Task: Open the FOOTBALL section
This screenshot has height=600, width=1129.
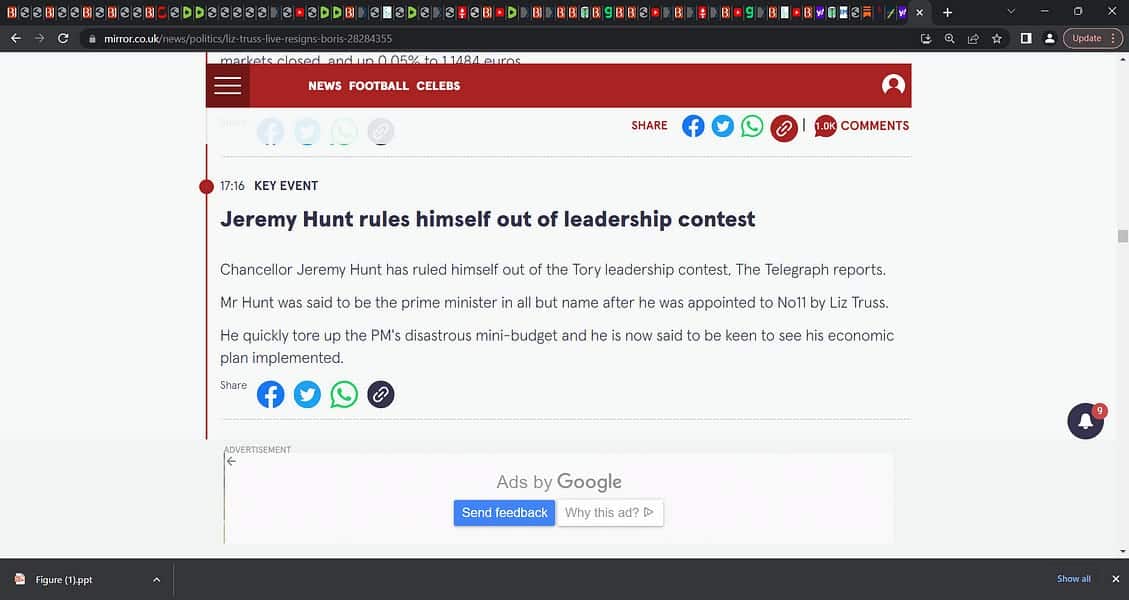Action: [x=379, y=86]
